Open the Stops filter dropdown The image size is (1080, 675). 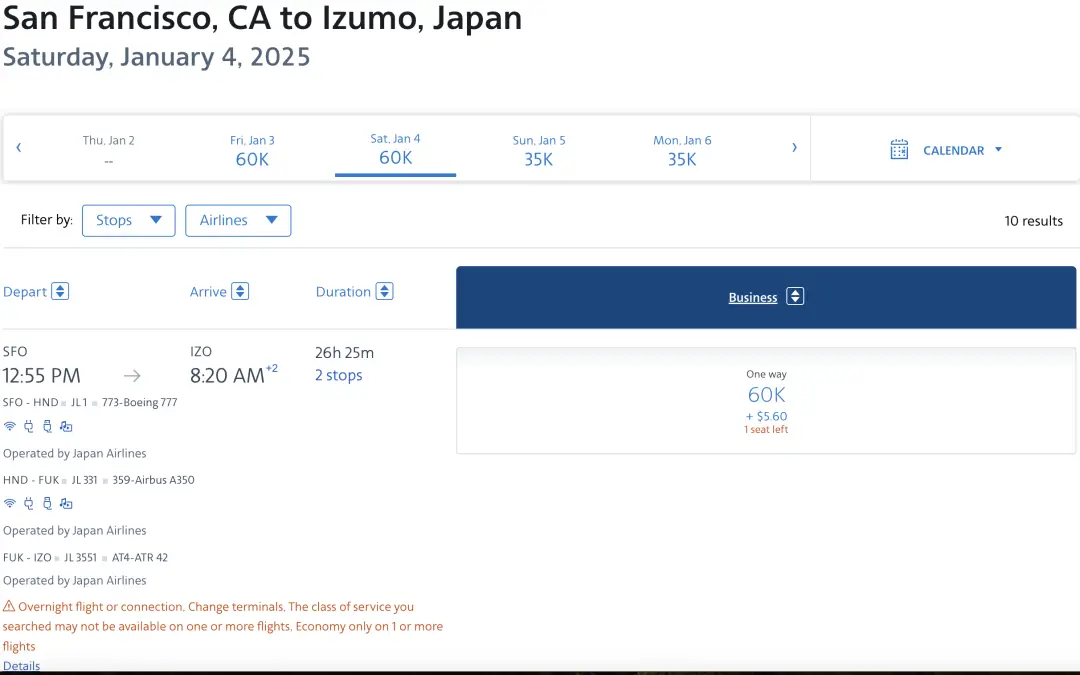pos(128,221)
